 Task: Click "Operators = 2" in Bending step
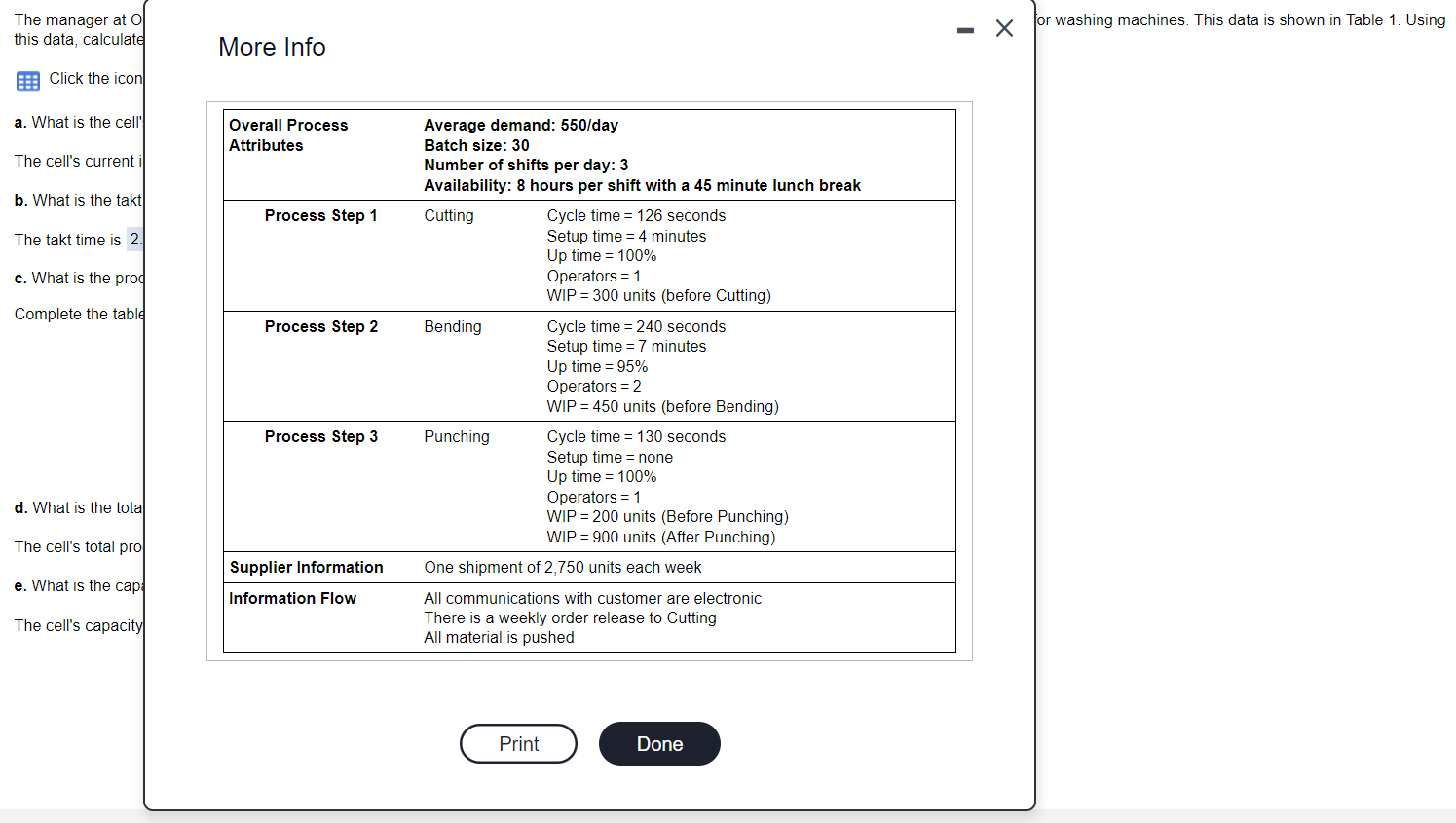pos(594,386)
